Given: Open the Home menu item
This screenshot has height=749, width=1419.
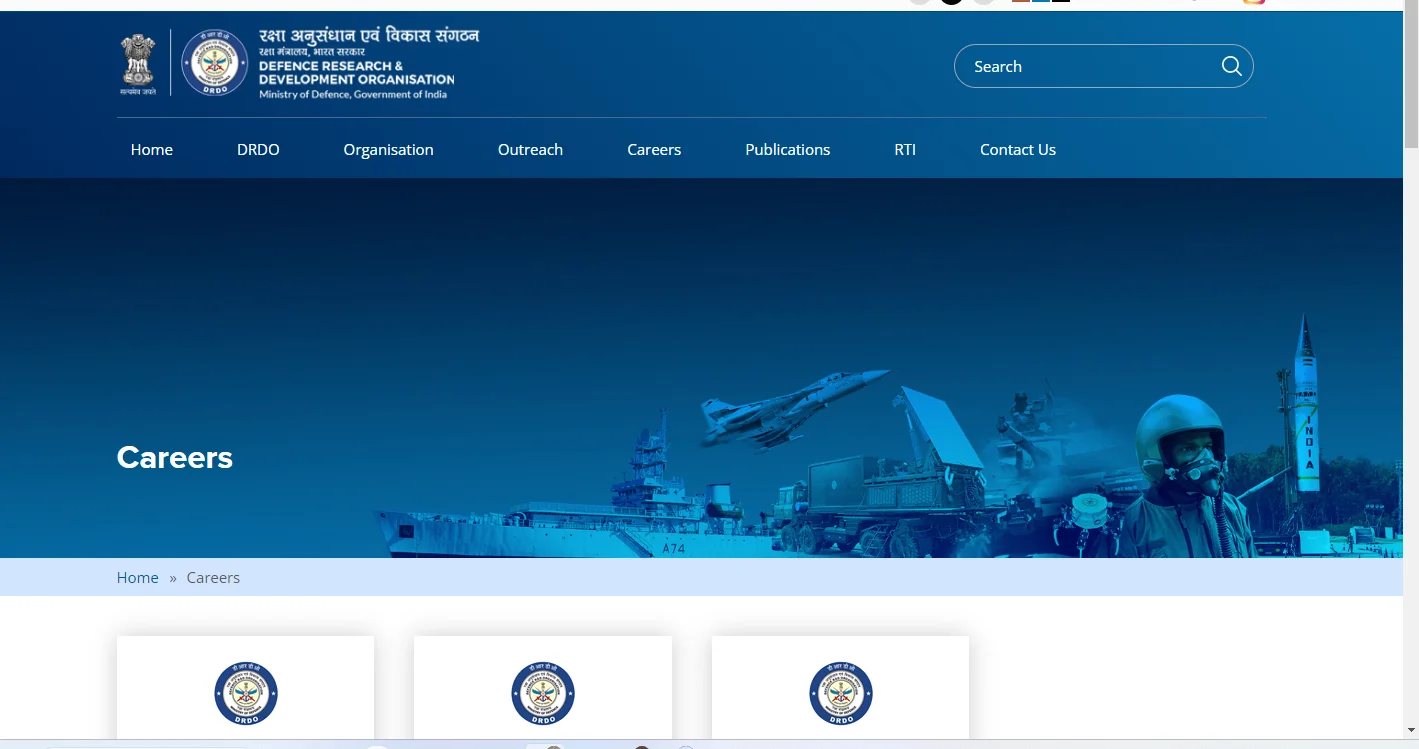Looking at the screenshot, I should [152, 149].
